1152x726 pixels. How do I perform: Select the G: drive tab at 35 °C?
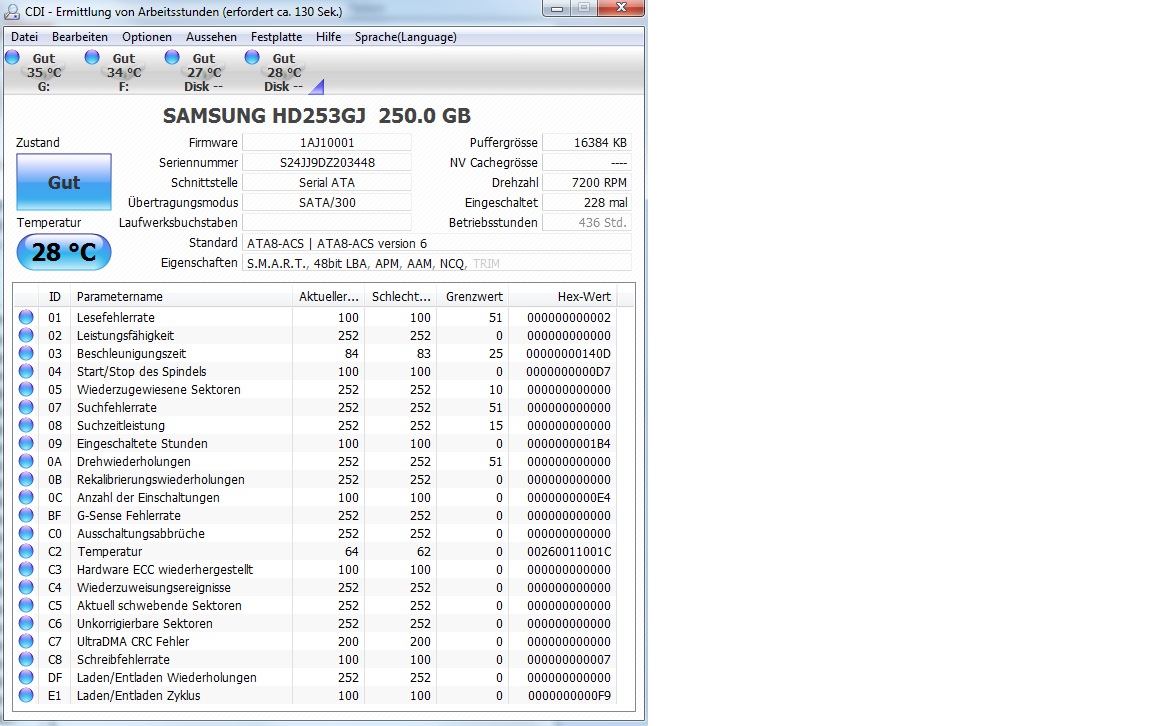(43, 72)
